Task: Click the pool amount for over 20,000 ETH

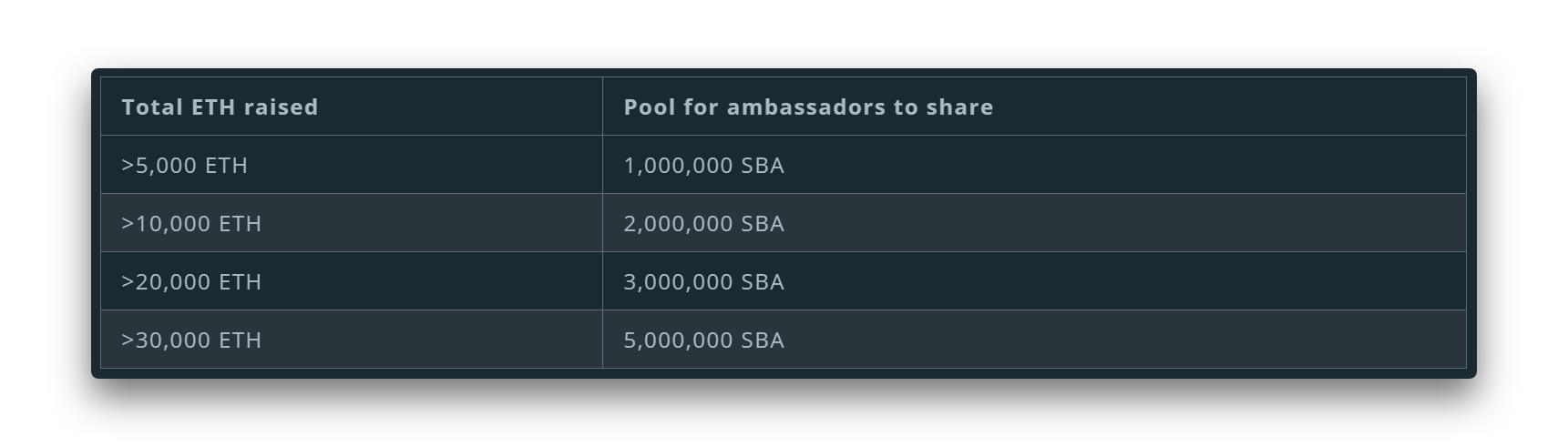Action: pyautogui.click(x=703, y=281)
